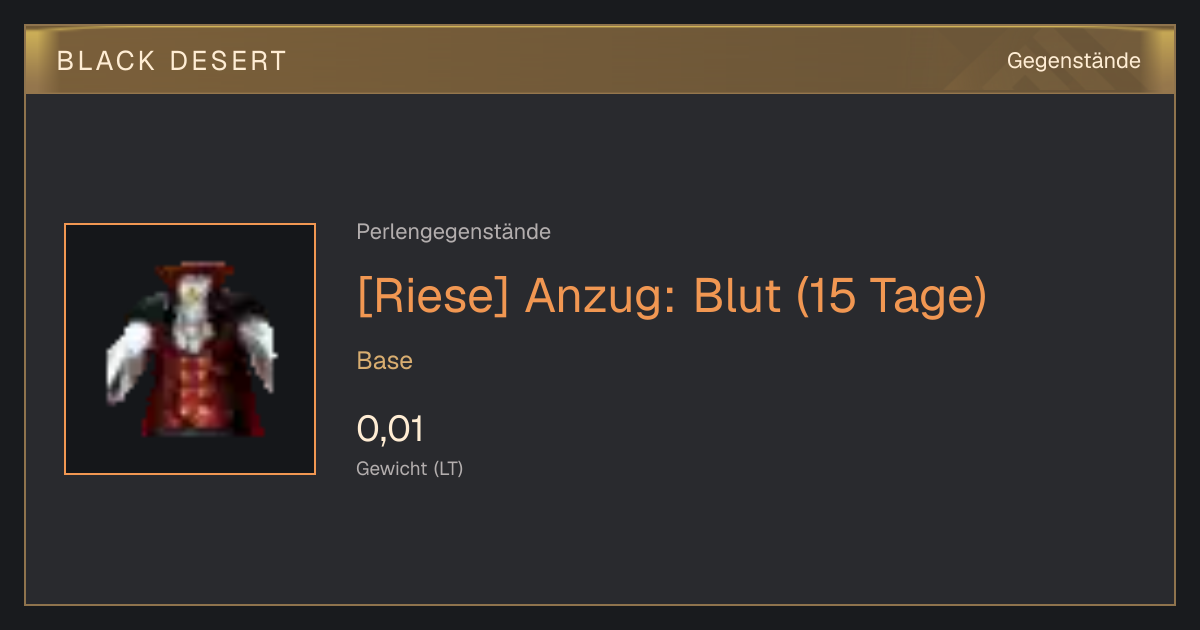
Task: Open the Gegenstände link in the header
Action: tap(1073, 61)
